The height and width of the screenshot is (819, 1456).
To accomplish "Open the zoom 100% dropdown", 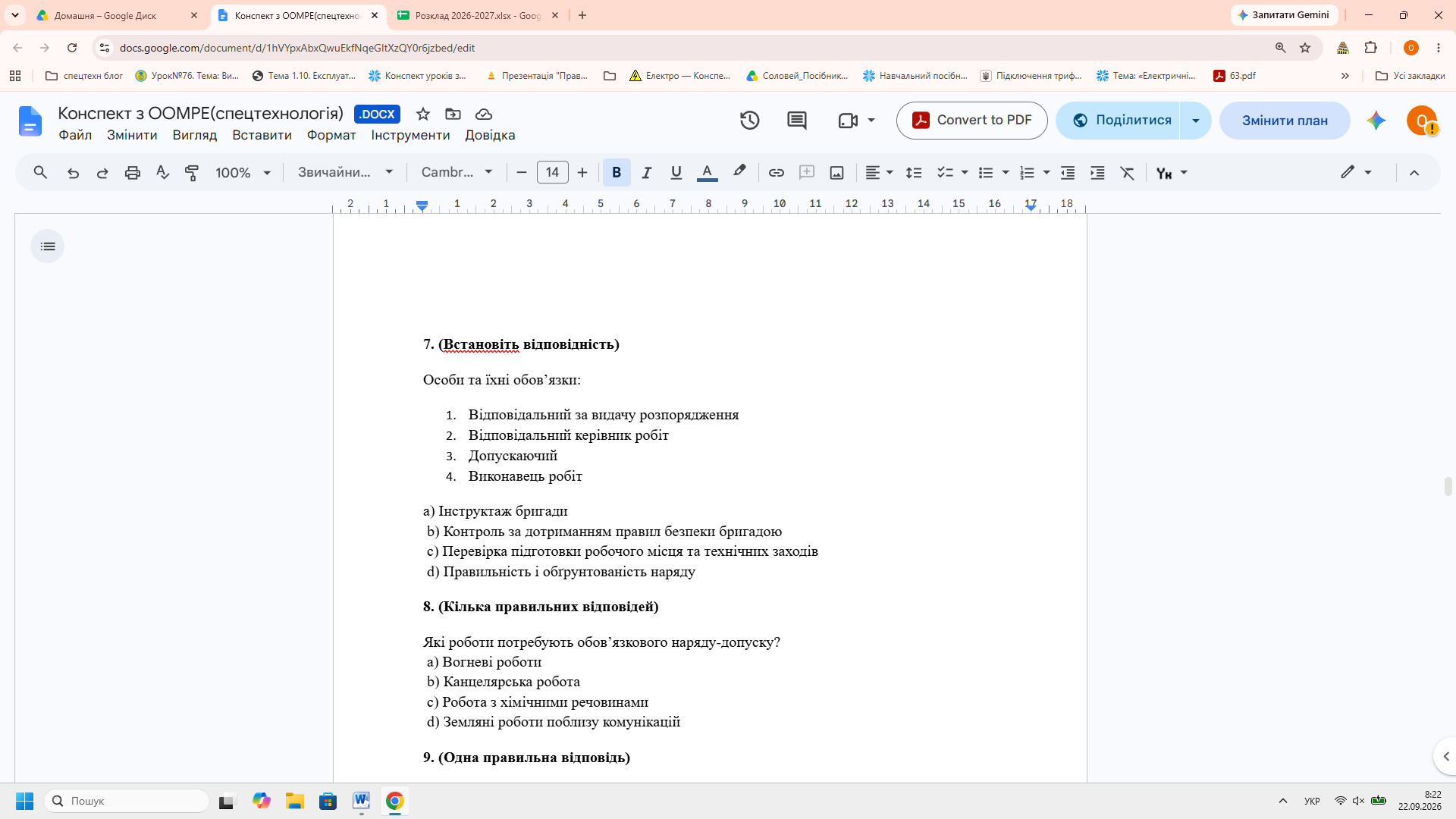I will click(x=243, y=173).
